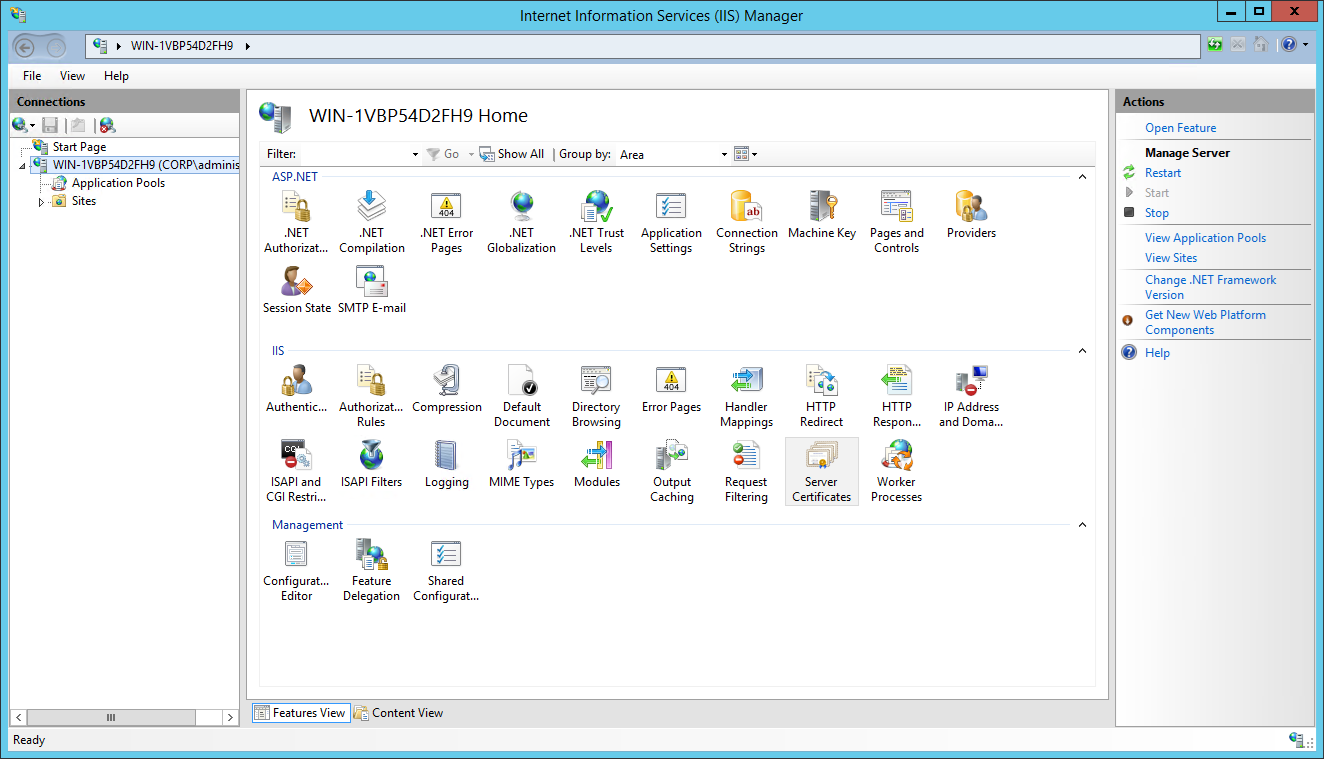Open IP Address and Domain Restrictions

point(971,396)
